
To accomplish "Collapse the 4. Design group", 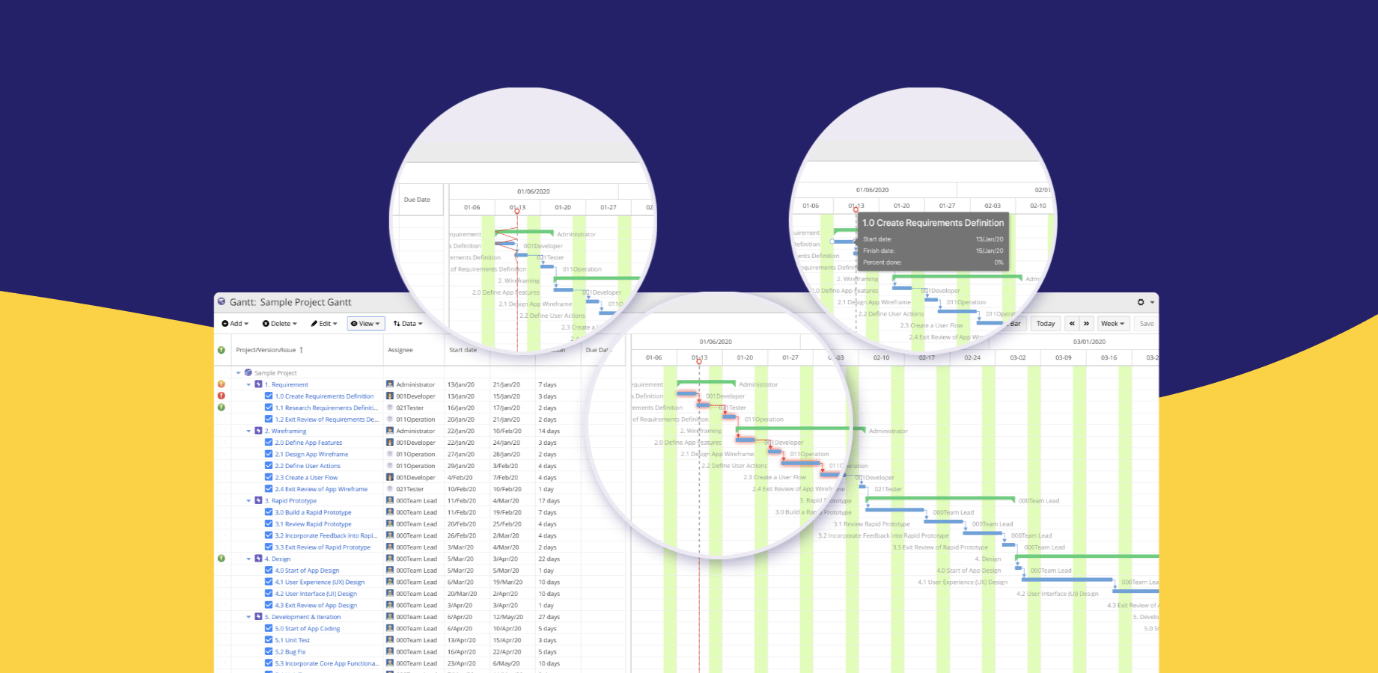I will (249, 559).
